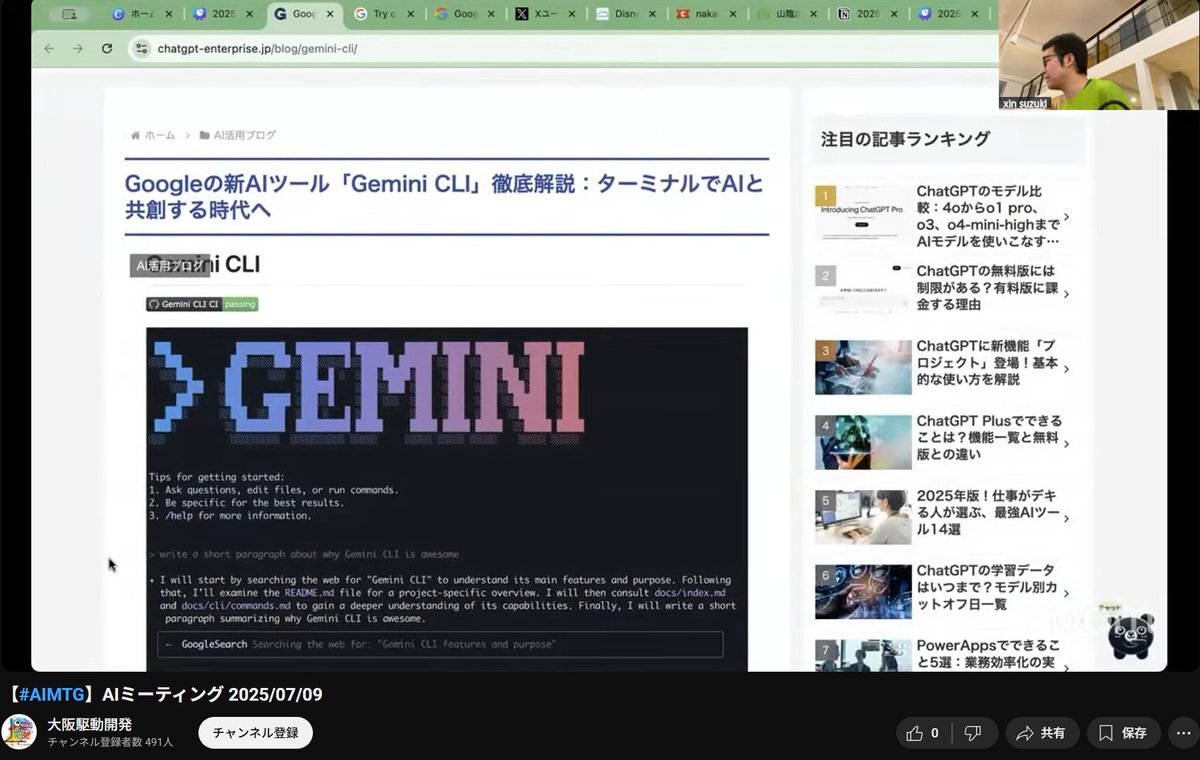1200x760 pixels.
Task: Click the chat mascot widget icon
Action: (x=1131, y=634)
